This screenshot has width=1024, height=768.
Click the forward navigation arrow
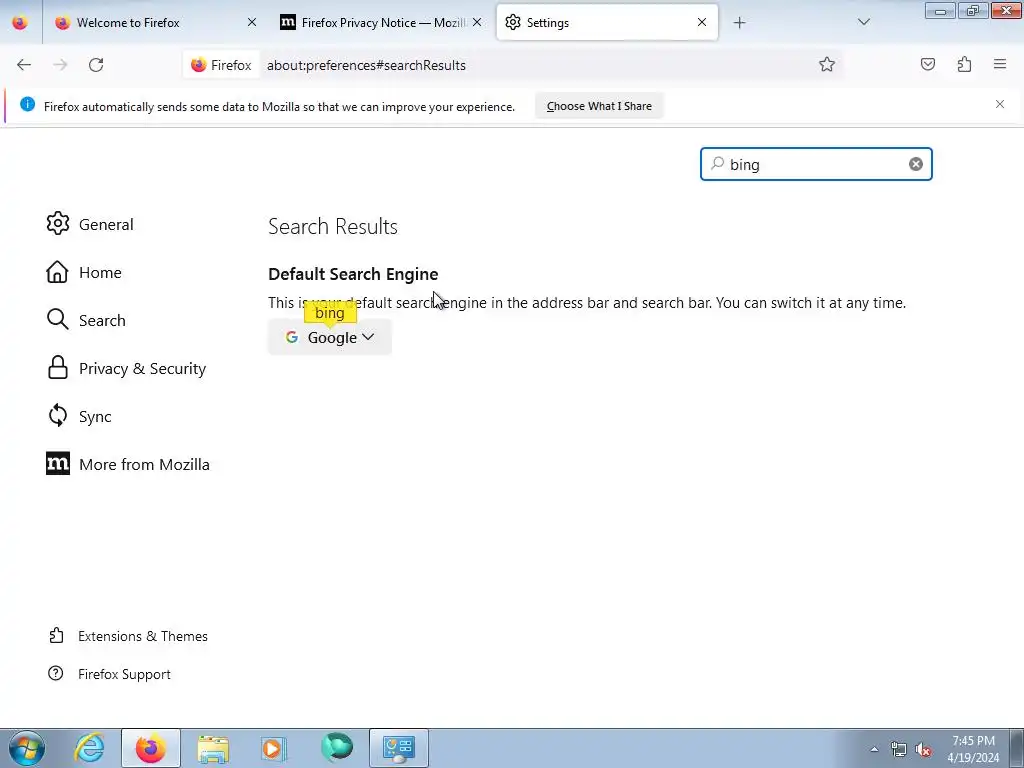60,65
